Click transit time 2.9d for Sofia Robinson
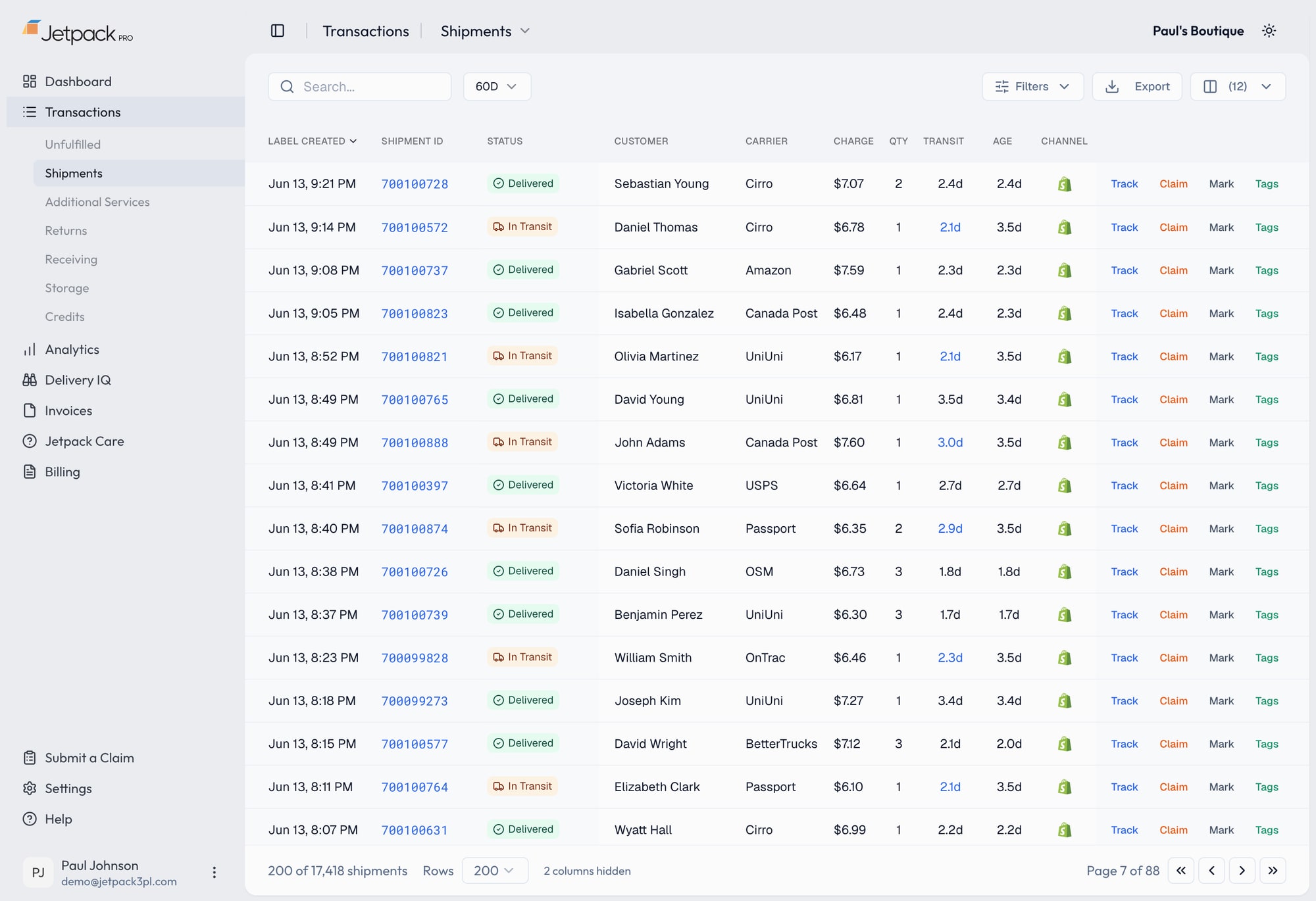The height and width of the screenshot is (901, 1316). tap(949, 529)
